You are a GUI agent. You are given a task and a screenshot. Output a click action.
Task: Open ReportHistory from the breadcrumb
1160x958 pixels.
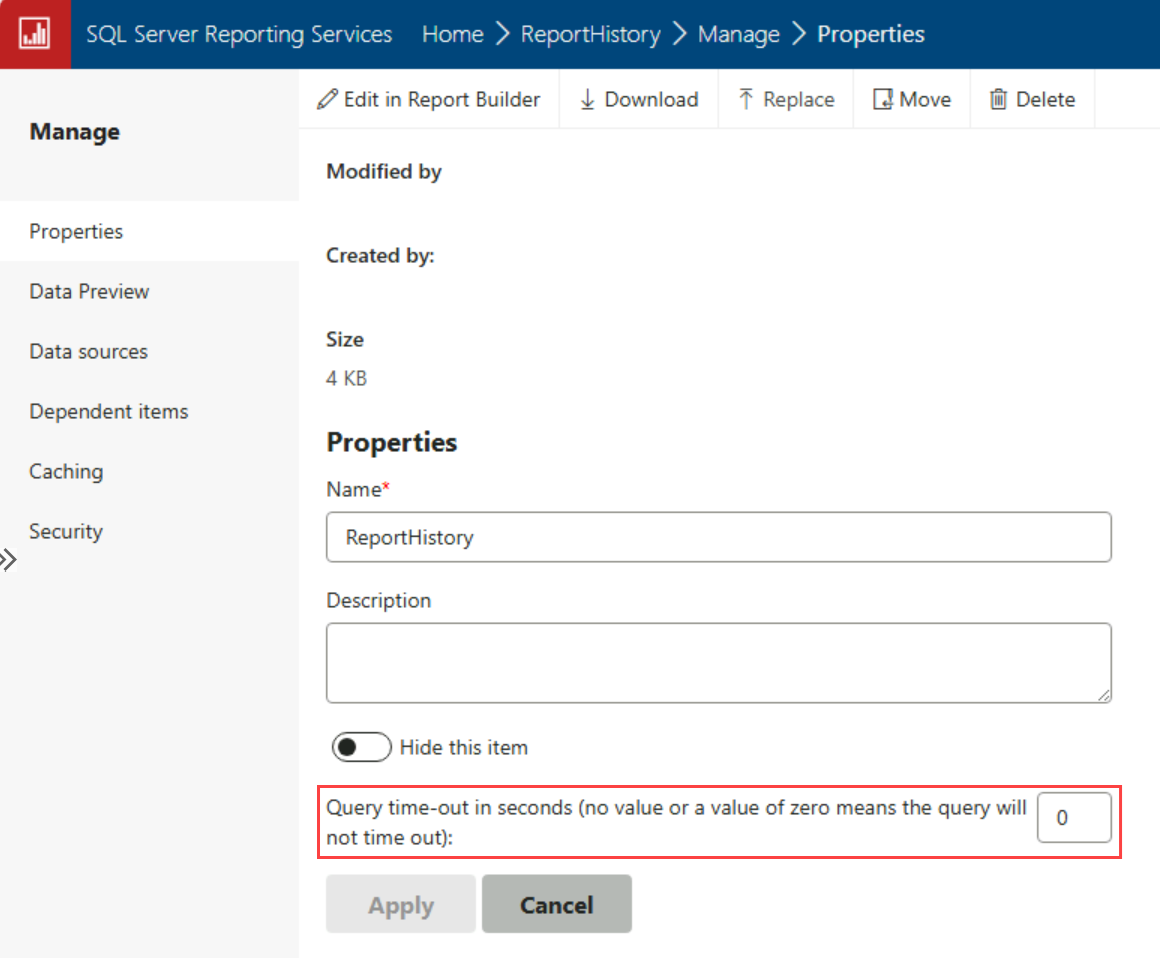[590, 33]
